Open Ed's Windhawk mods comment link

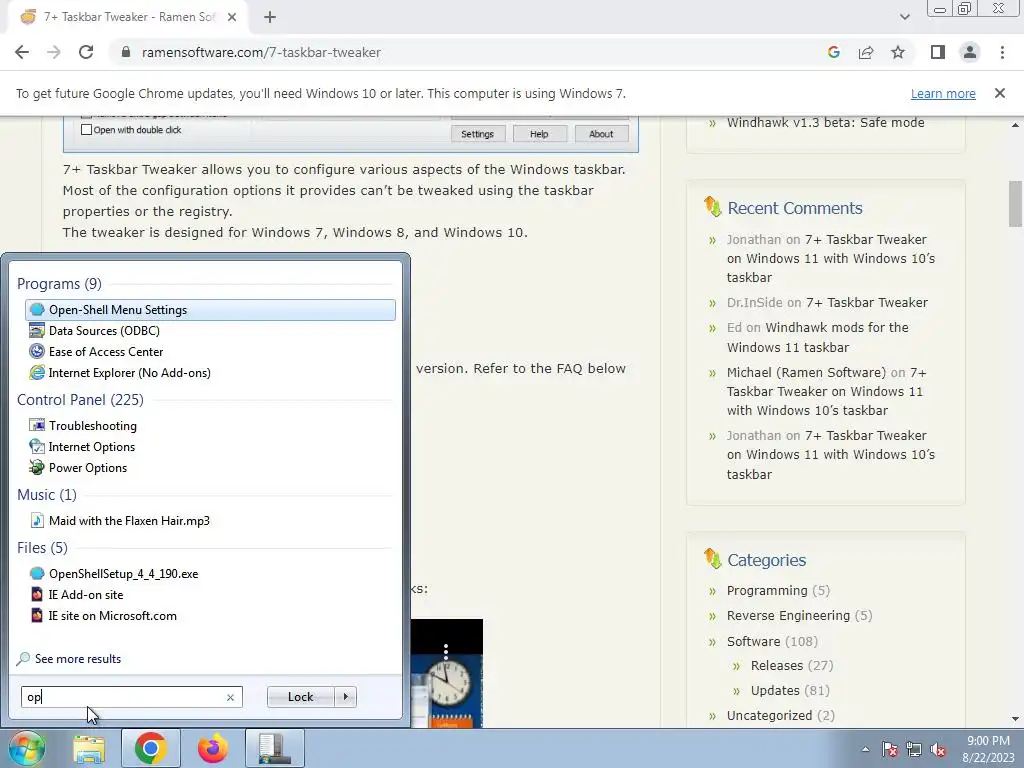(818, 338)
